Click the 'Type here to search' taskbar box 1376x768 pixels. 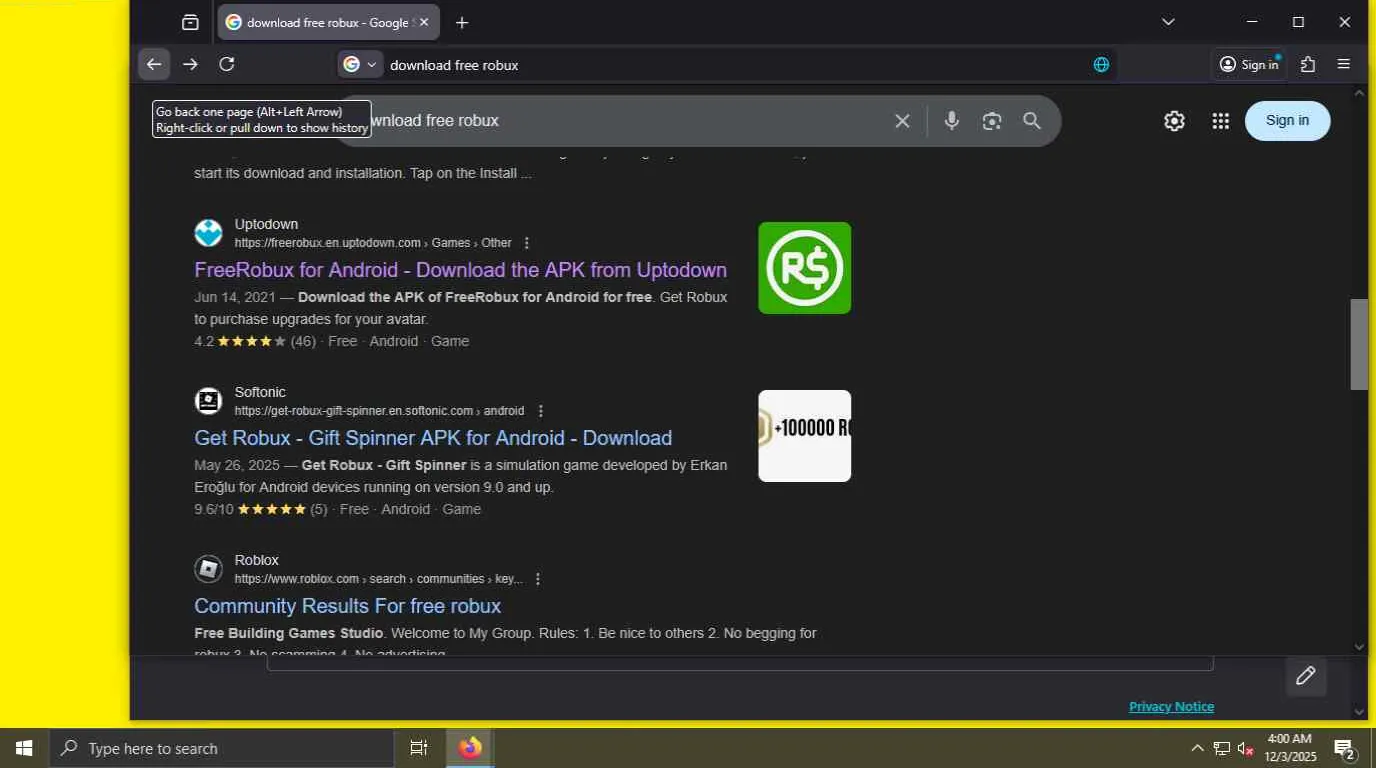(221, 748)
